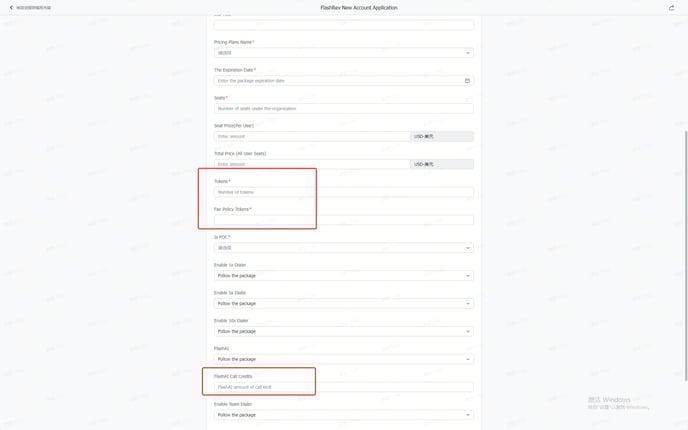Click the Total Price amount field

click(x=312, y=164)
